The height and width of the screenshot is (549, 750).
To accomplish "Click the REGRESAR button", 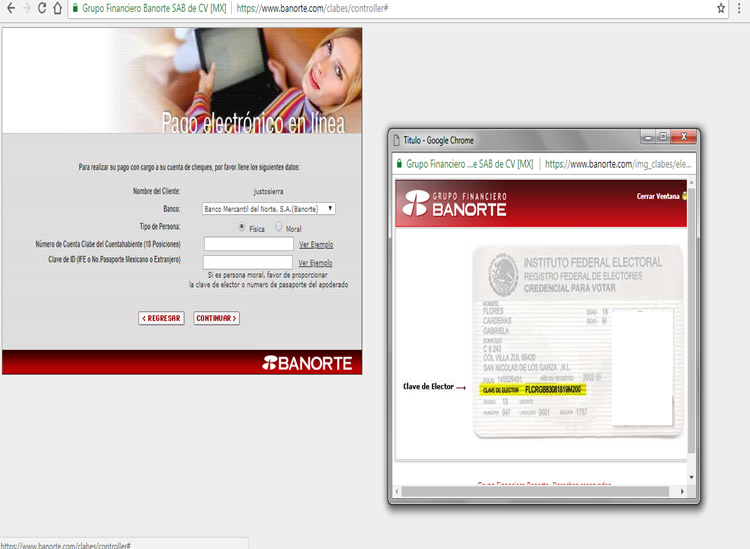I will pos(161,318).
